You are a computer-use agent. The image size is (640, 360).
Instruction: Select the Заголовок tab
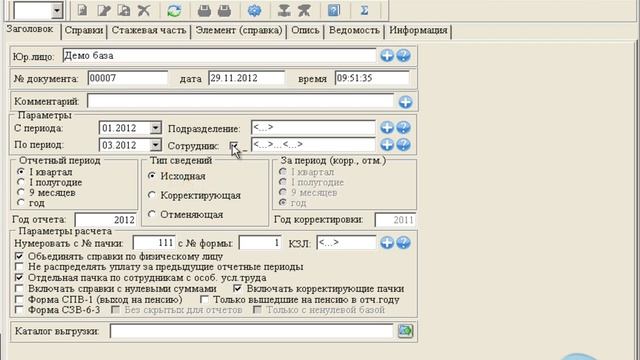click(x=30, y=29)
